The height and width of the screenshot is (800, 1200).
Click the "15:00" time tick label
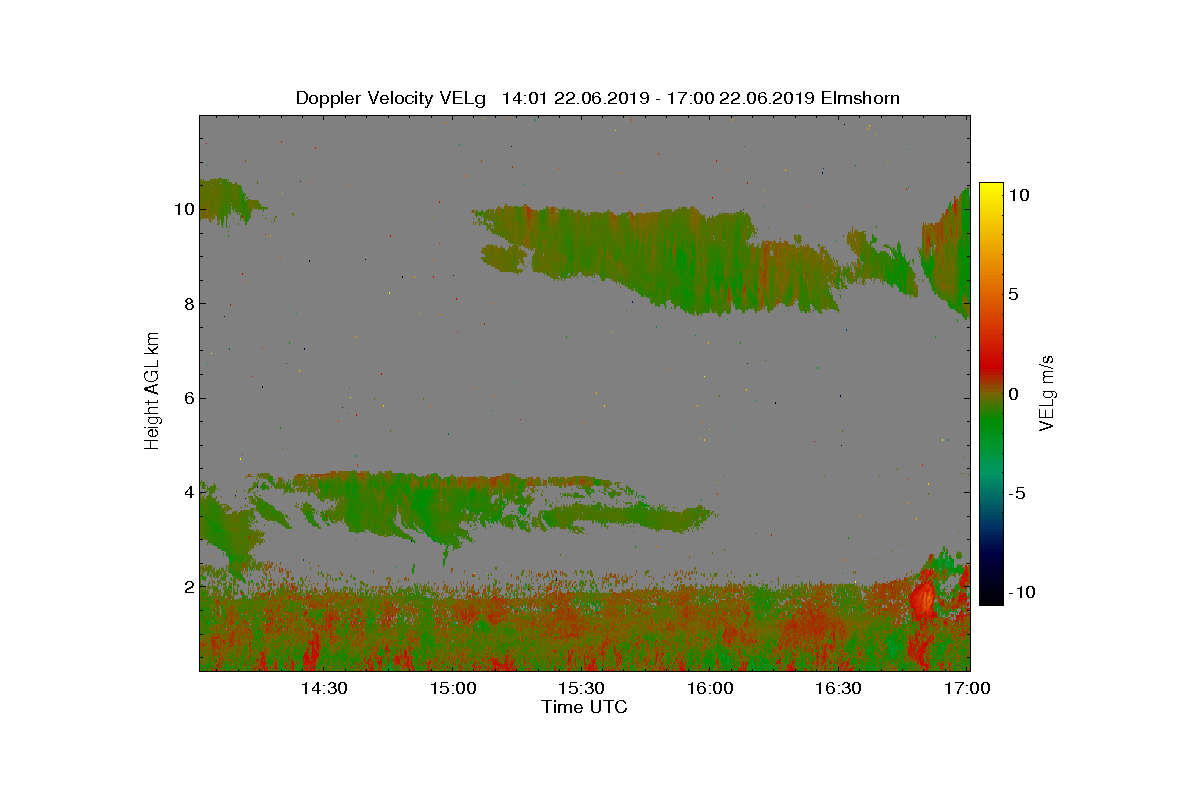coord(452,689)
